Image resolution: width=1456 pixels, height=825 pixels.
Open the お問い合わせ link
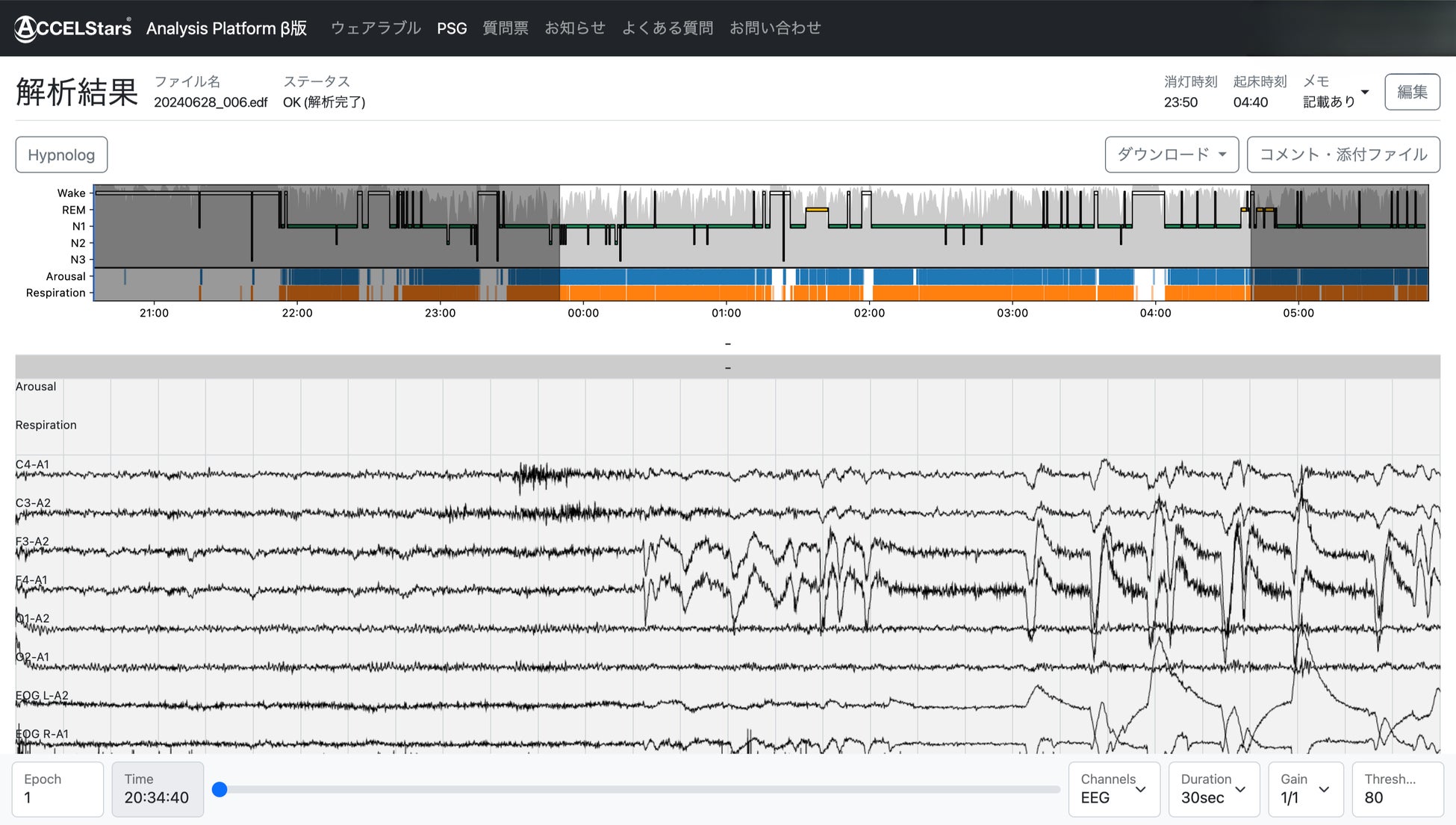coord(775,28)
